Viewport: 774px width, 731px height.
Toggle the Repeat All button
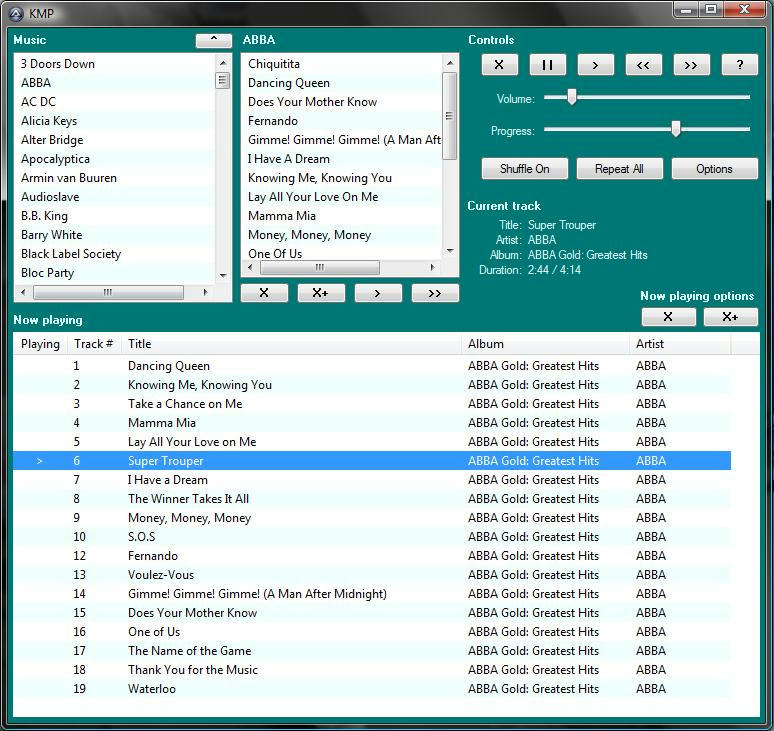(x=619, y=169)
